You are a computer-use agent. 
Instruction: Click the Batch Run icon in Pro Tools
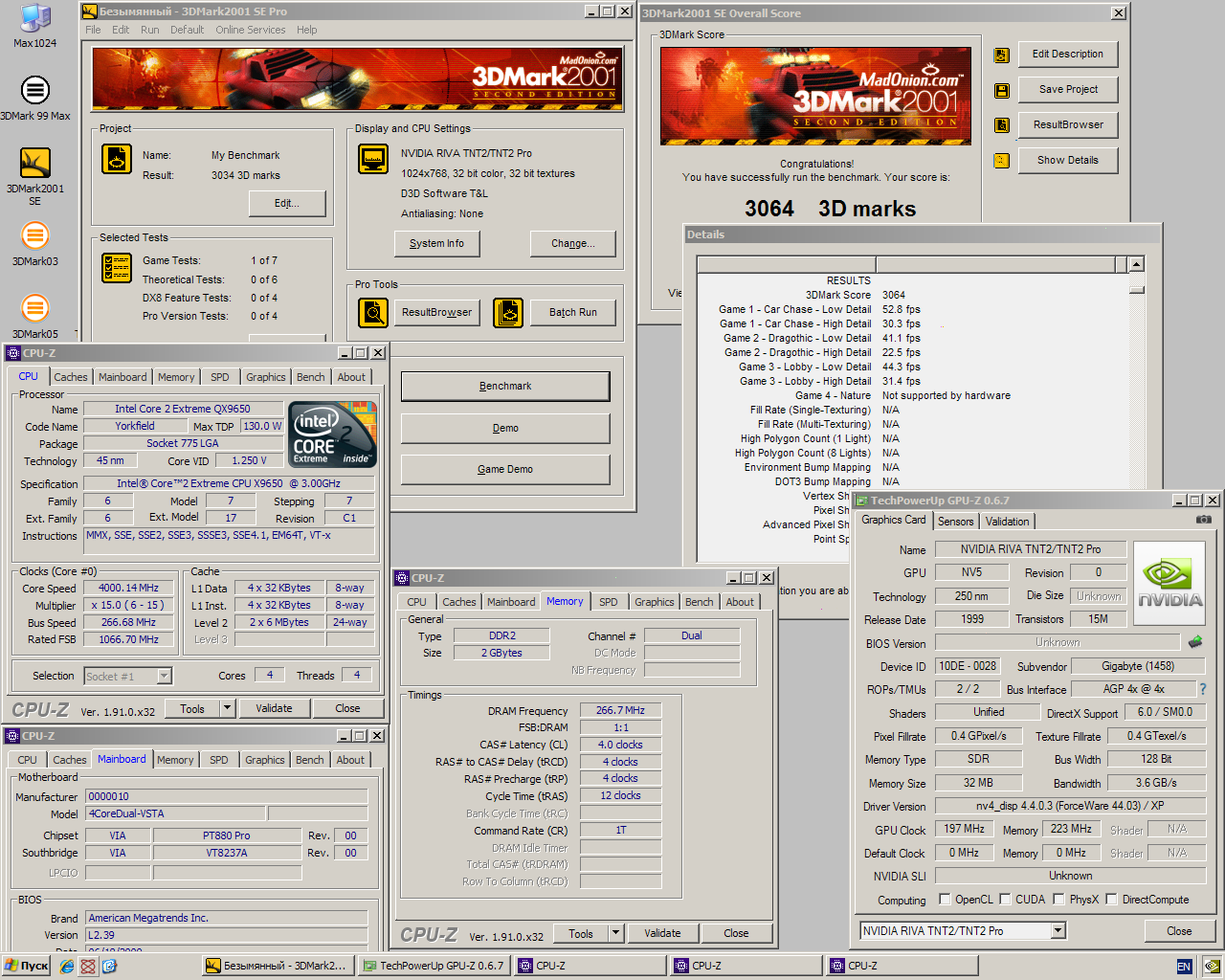coord(508,312)
